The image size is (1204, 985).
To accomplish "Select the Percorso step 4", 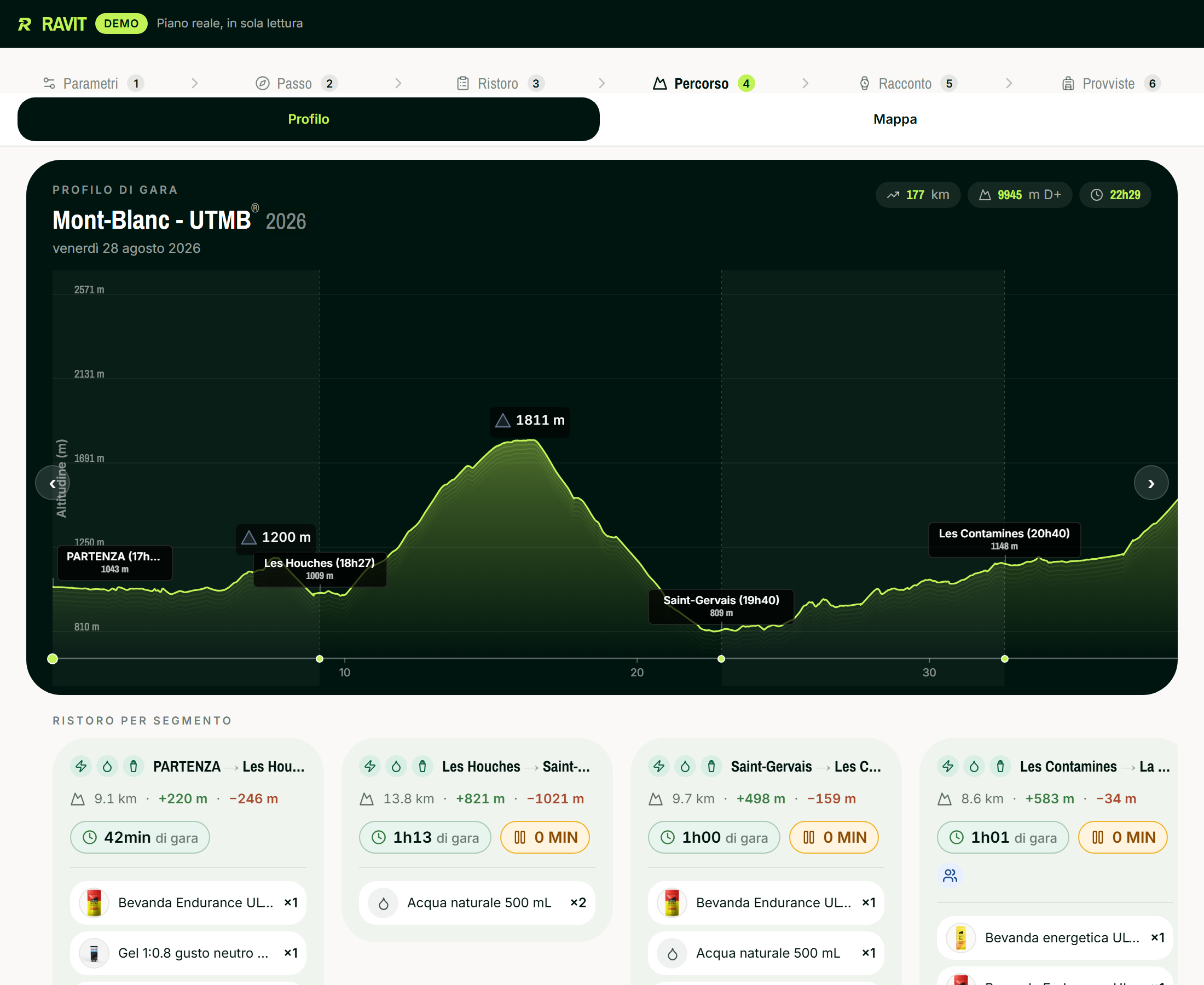I will tap(704, 83).
